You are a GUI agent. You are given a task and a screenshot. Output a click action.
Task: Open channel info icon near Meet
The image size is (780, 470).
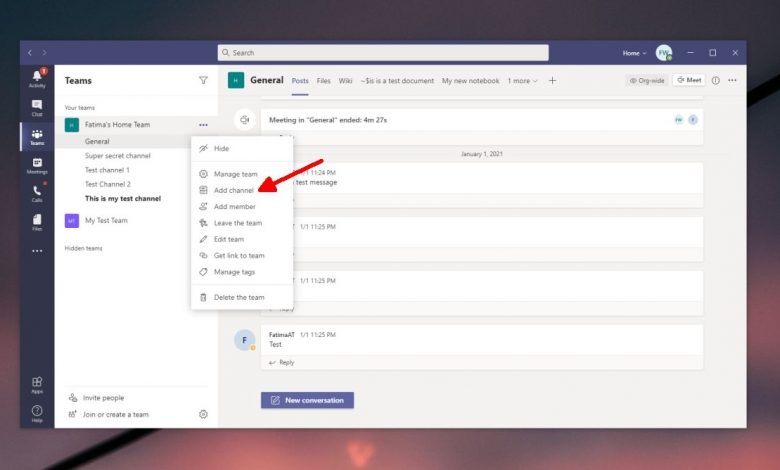click(715, 80)
